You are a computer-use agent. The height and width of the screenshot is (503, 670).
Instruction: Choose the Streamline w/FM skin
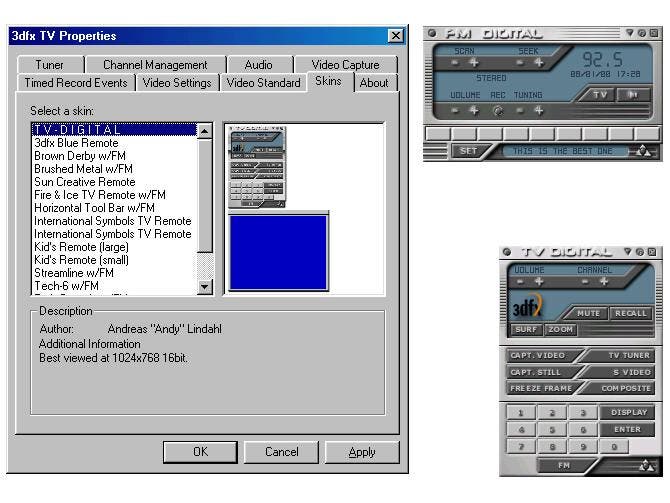tap(115, 273)
